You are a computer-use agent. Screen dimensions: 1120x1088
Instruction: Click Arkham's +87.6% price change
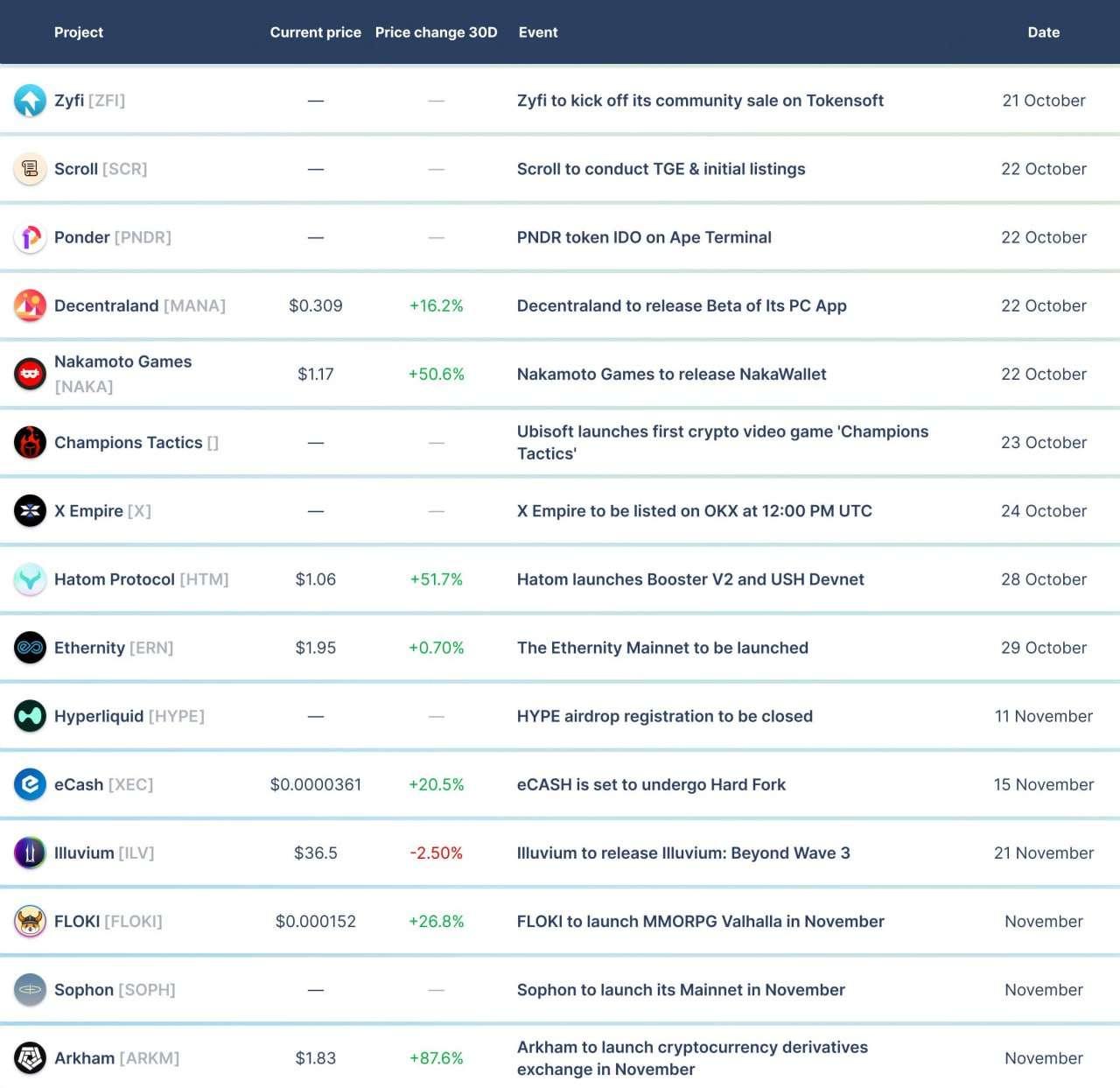point(437,1058)
